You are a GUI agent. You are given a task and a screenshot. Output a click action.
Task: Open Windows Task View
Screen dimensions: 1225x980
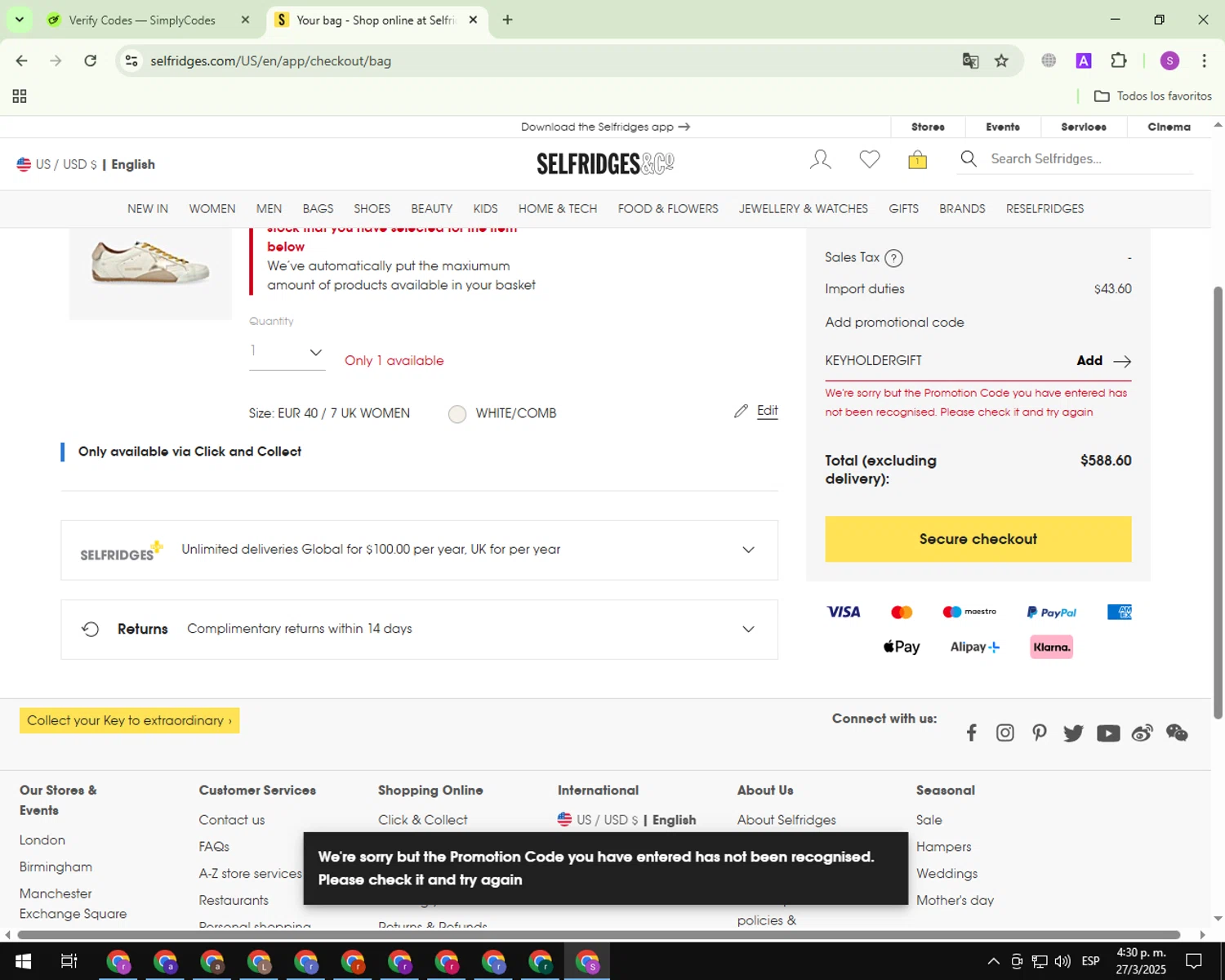(x=69, y=961)
